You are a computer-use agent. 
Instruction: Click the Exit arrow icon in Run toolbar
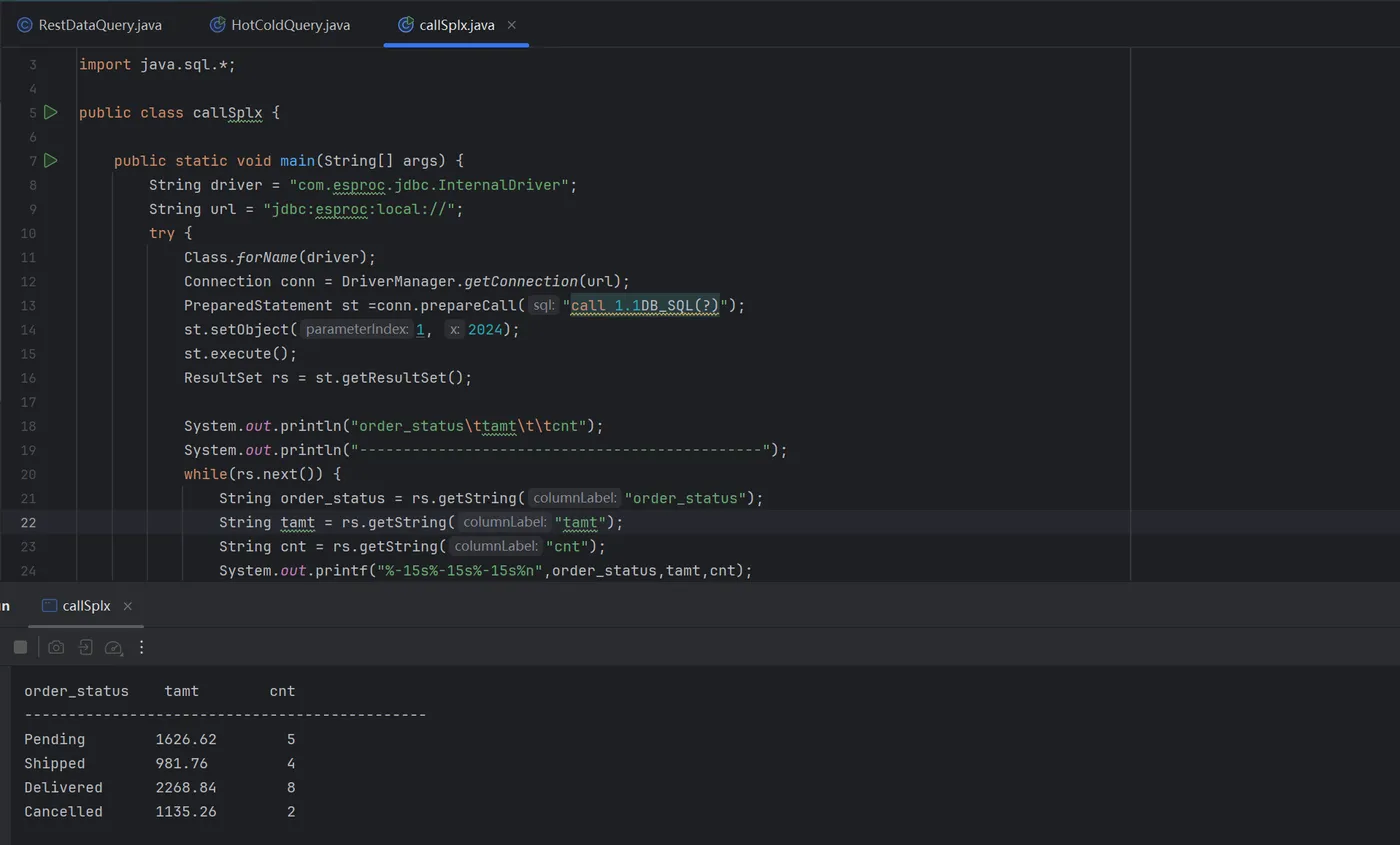[x=85, y=647]
